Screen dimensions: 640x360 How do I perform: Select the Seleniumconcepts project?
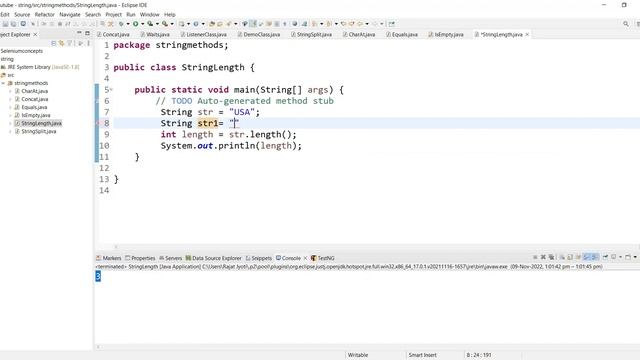tap(22, 51)
